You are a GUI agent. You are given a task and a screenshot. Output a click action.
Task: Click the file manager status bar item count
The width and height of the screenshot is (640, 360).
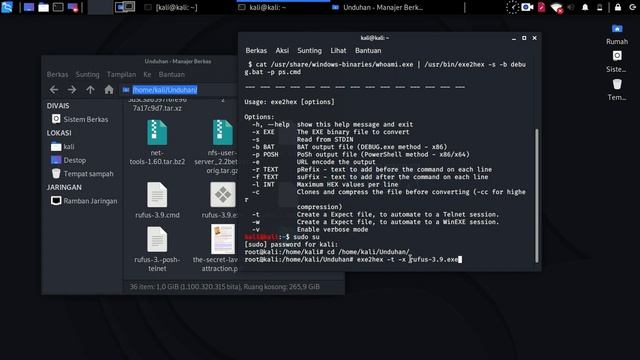pos(224,287)
